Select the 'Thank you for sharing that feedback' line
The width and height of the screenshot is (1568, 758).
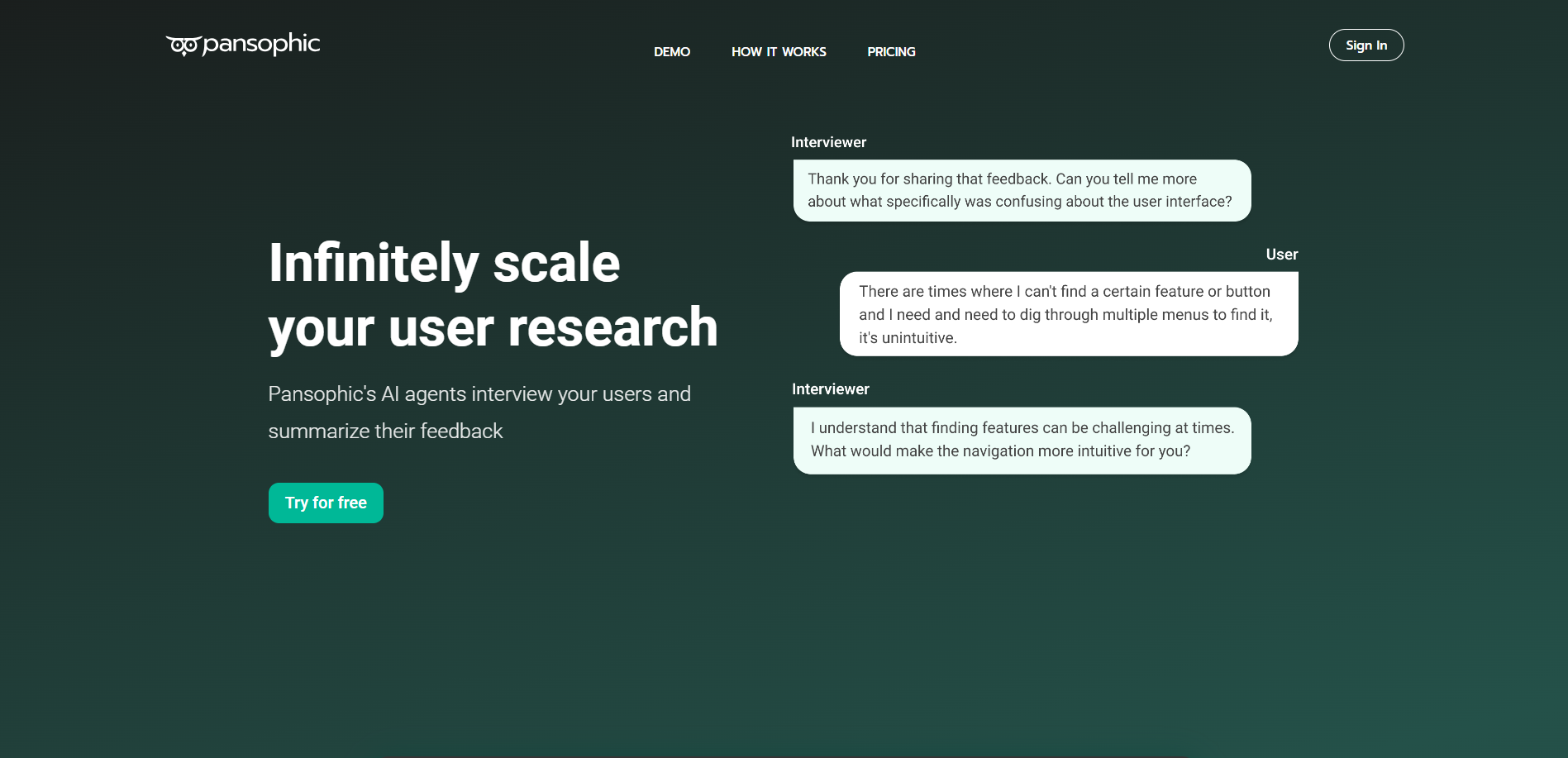(x=1002, y=179)
